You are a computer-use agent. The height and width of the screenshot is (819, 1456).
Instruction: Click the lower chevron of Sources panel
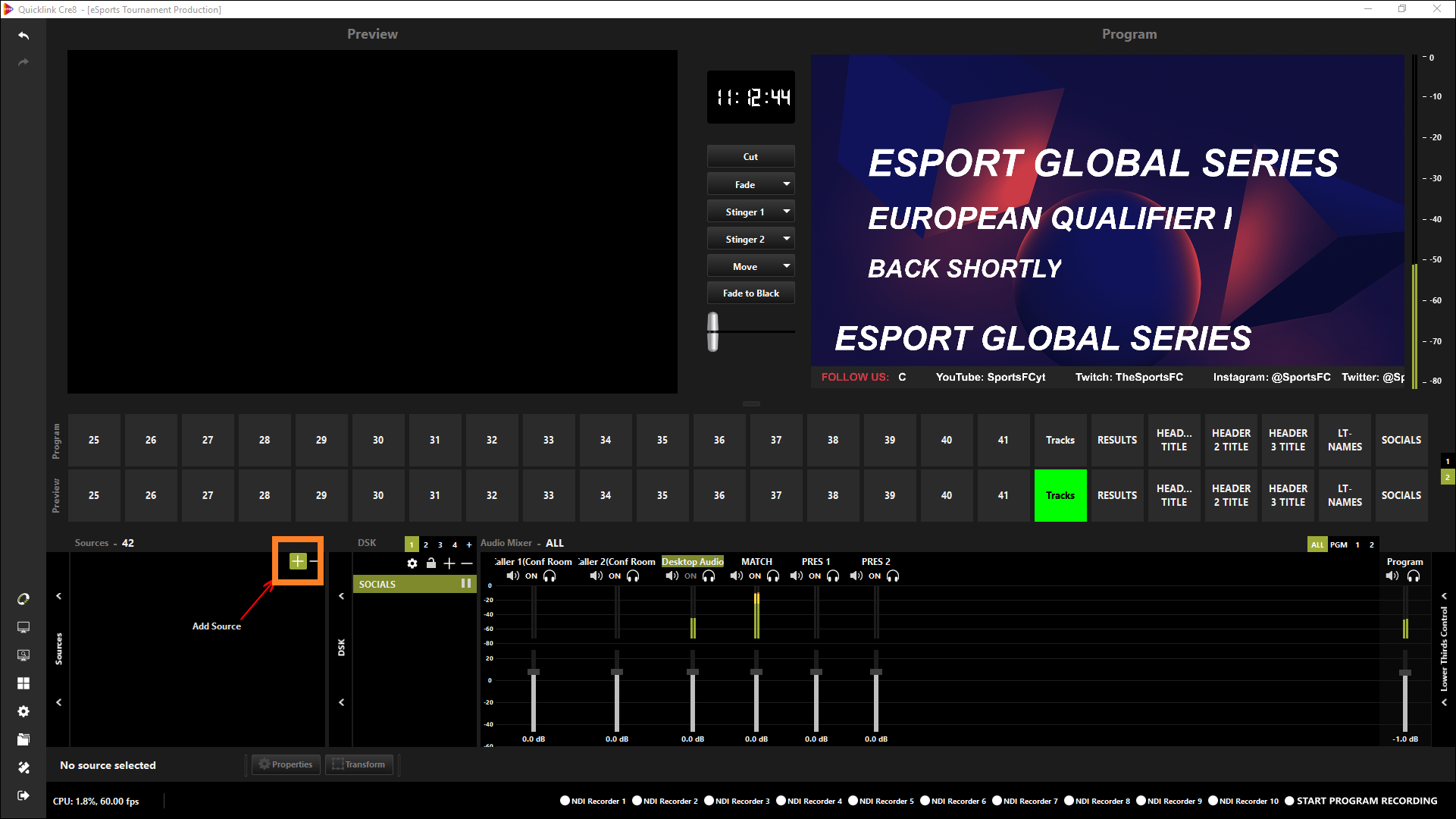(58, 702)
